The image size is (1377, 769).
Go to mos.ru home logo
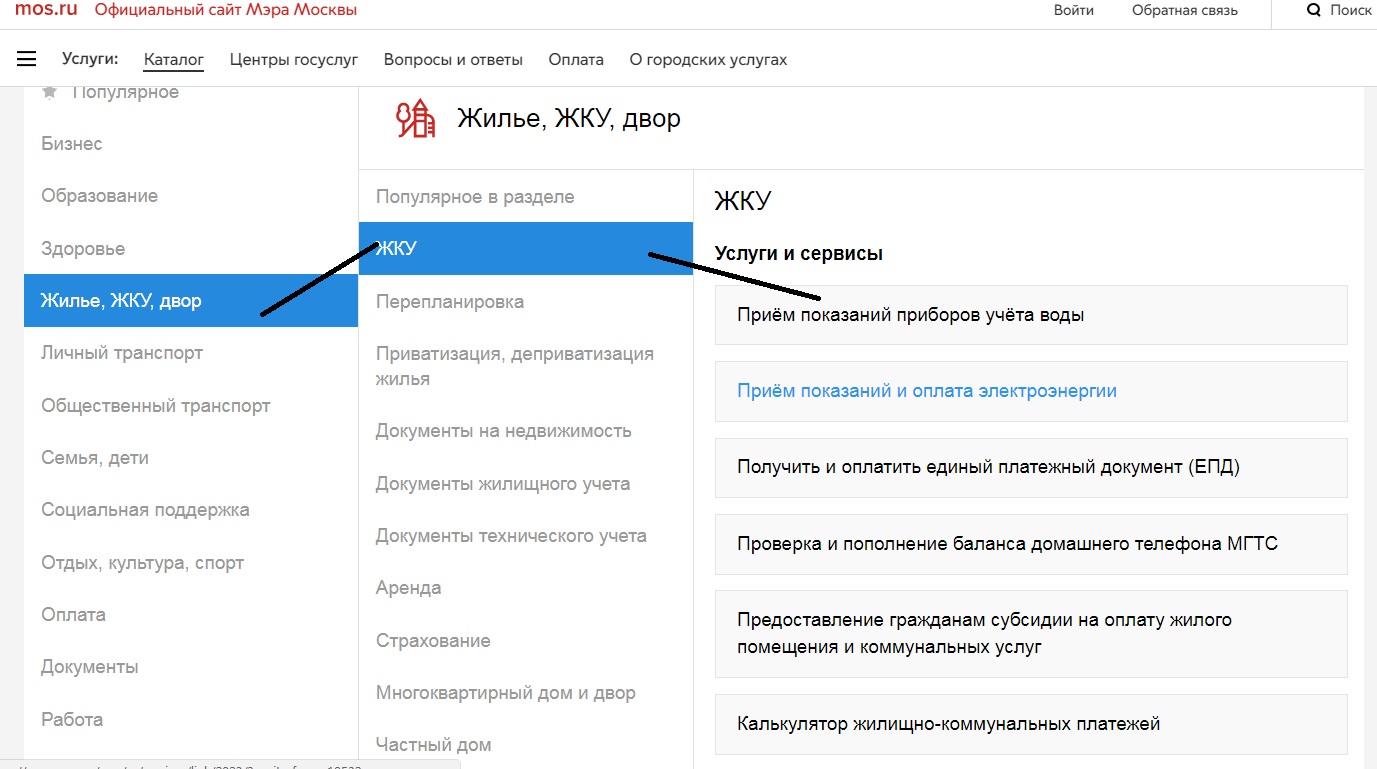pyautogui.click(x=46, y=10)
